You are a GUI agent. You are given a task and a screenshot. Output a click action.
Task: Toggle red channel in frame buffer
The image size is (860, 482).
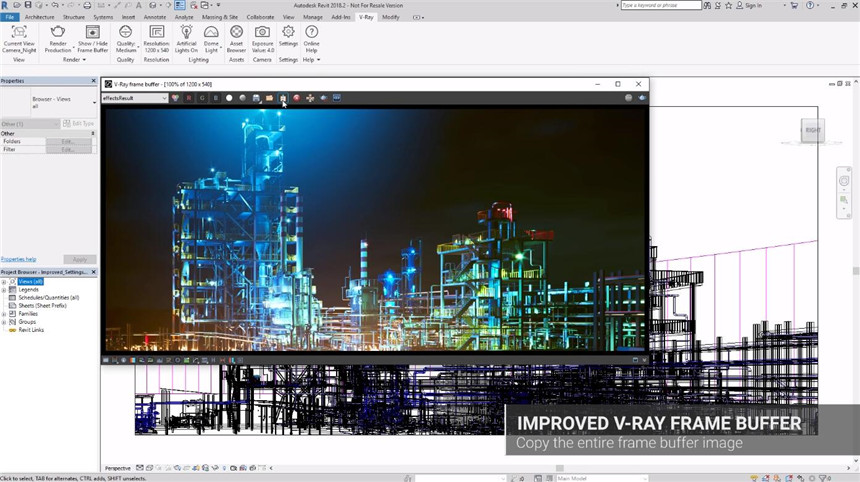189,98
